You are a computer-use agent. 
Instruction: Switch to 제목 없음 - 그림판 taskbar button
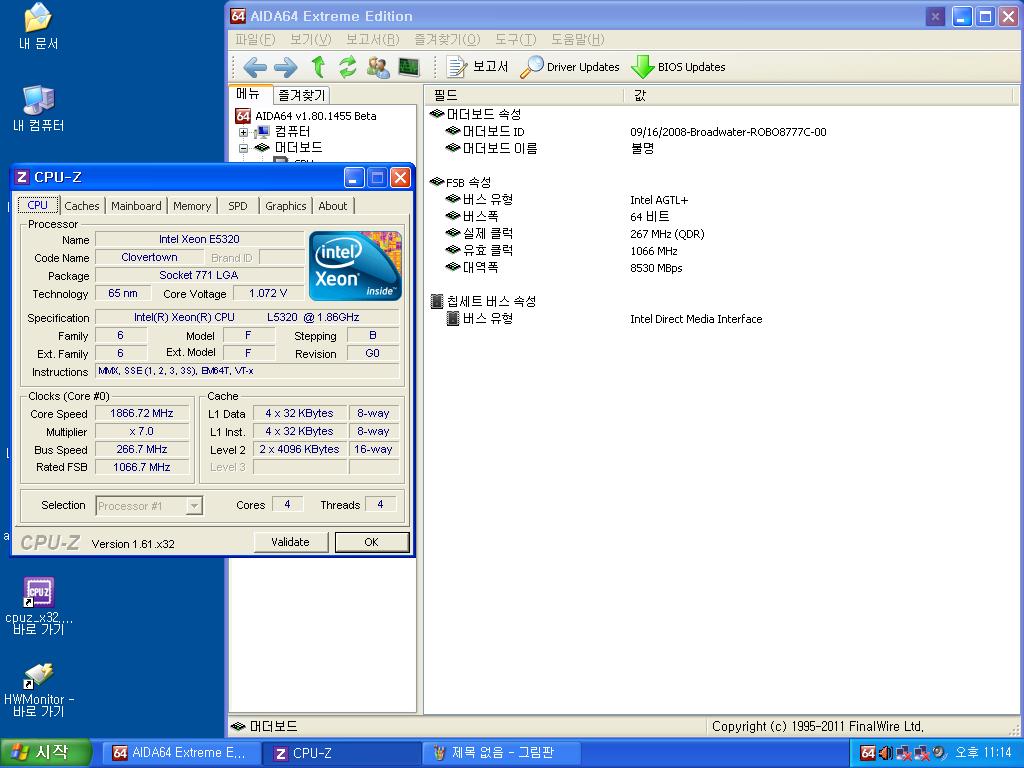pos(502,753)
